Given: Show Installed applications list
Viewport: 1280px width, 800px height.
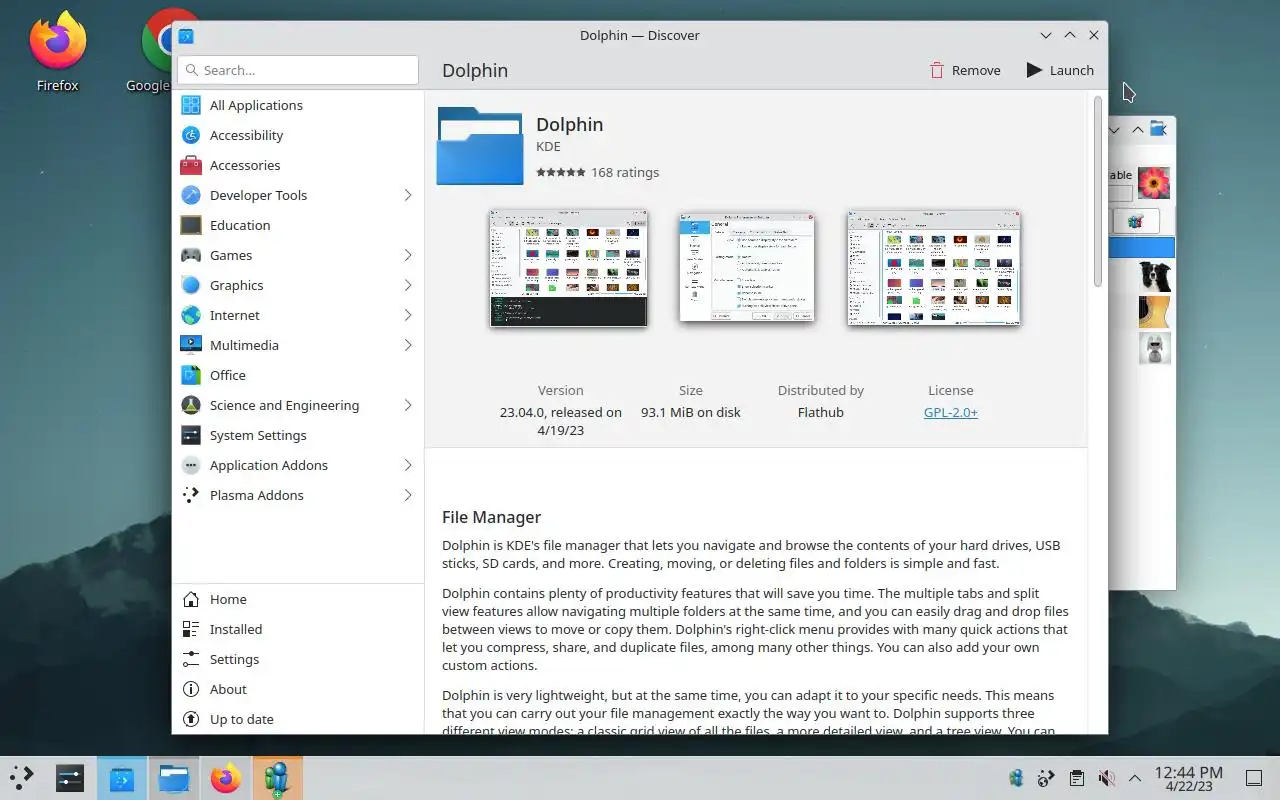Looking at the screenshot, I should 298,629.
